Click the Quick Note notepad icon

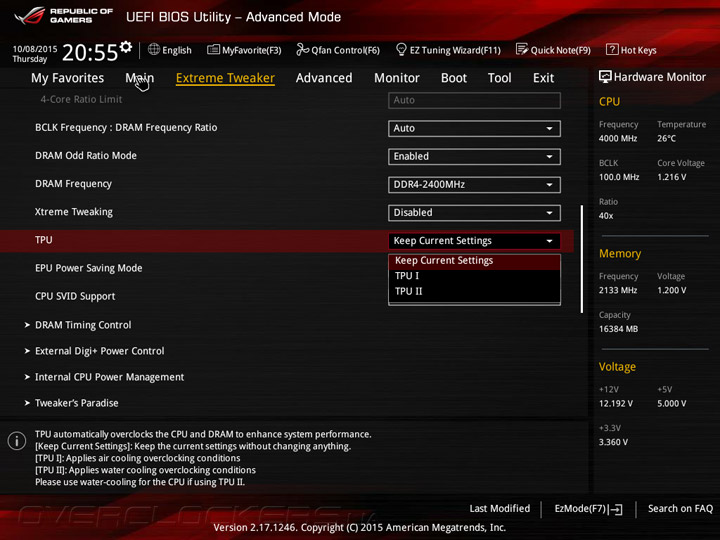point(522,49)
